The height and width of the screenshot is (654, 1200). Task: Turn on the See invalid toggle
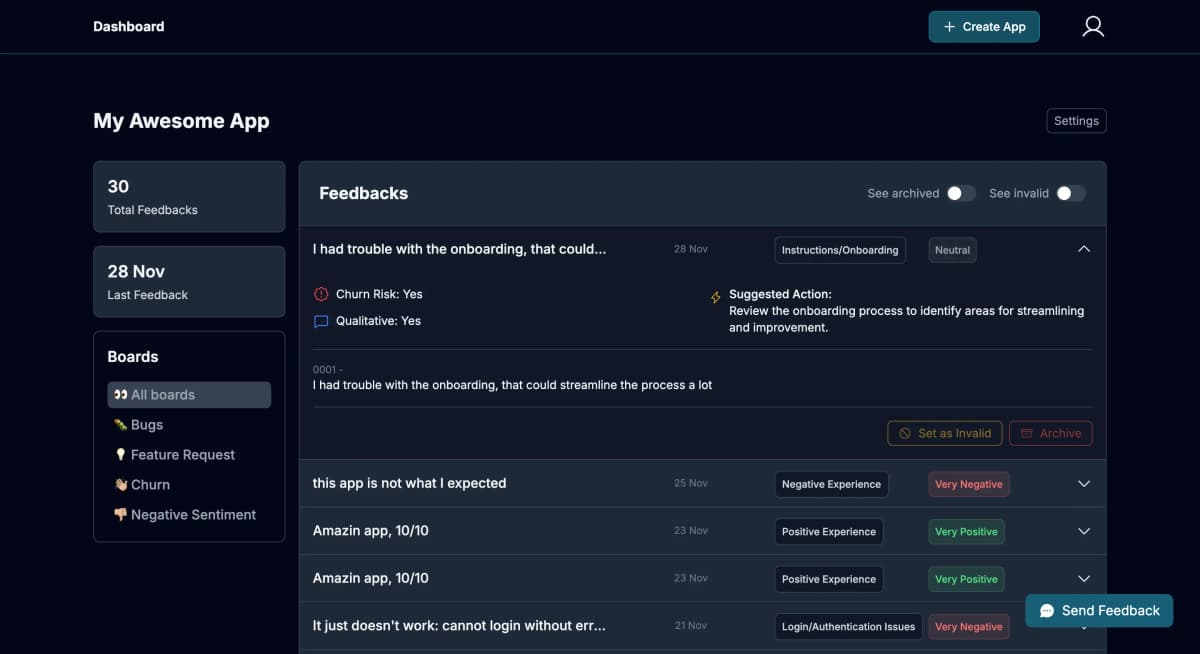(1070, 193)
